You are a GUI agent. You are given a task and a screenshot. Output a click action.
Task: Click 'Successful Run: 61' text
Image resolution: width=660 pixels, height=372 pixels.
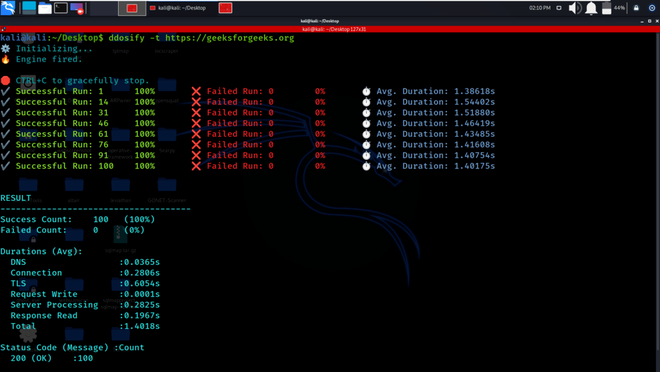(62, 134)
